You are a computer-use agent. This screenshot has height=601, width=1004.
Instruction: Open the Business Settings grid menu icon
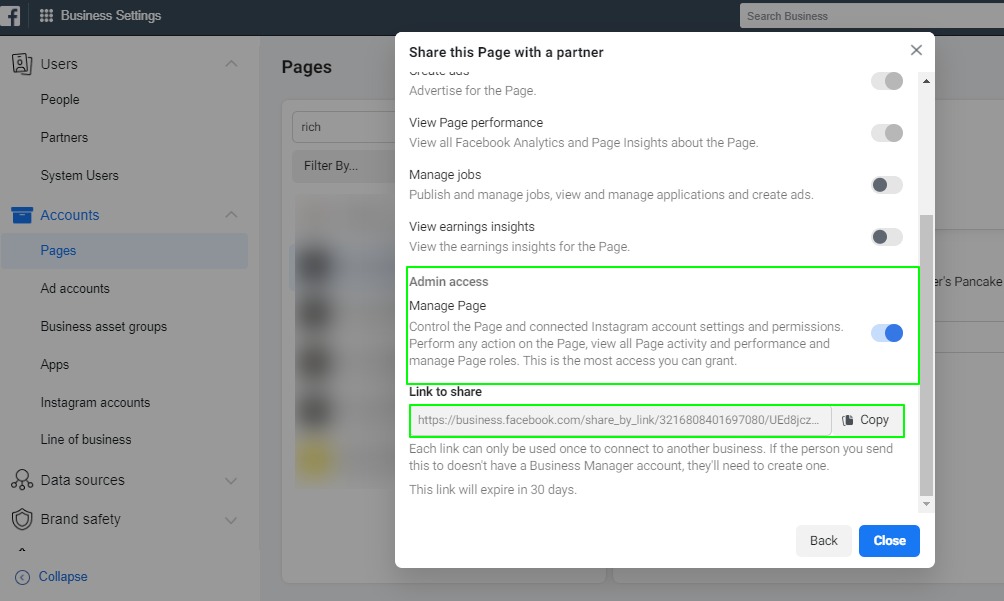(46, 15)
